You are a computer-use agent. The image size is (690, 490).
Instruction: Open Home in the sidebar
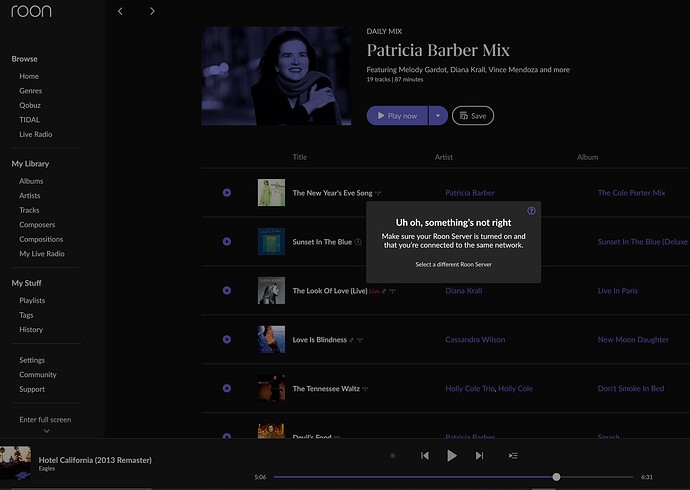coord(29,76)
